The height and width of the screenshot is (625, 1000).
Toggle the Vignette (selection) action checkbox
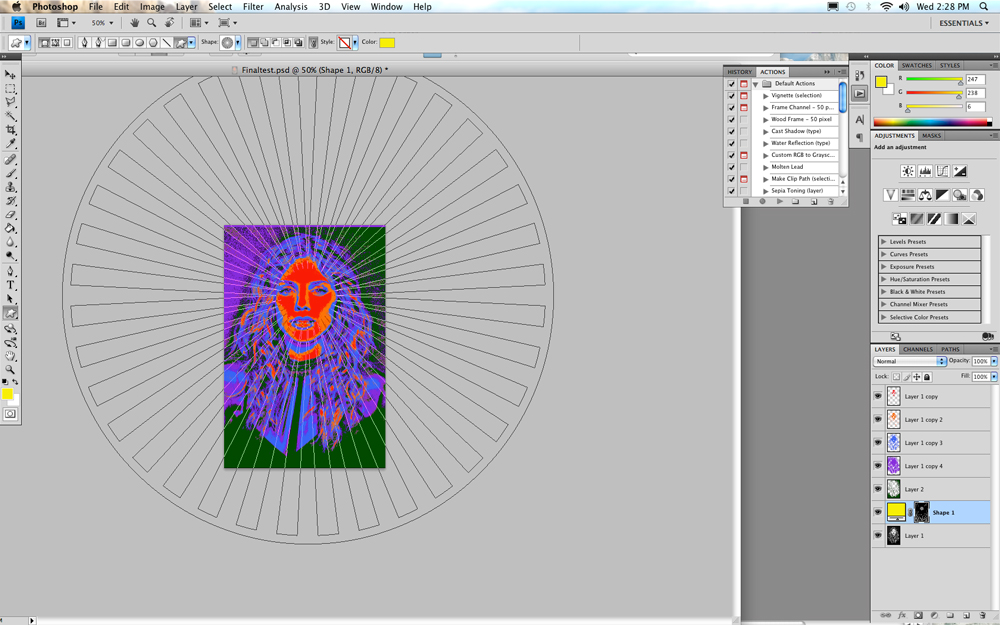pos(732,96)
